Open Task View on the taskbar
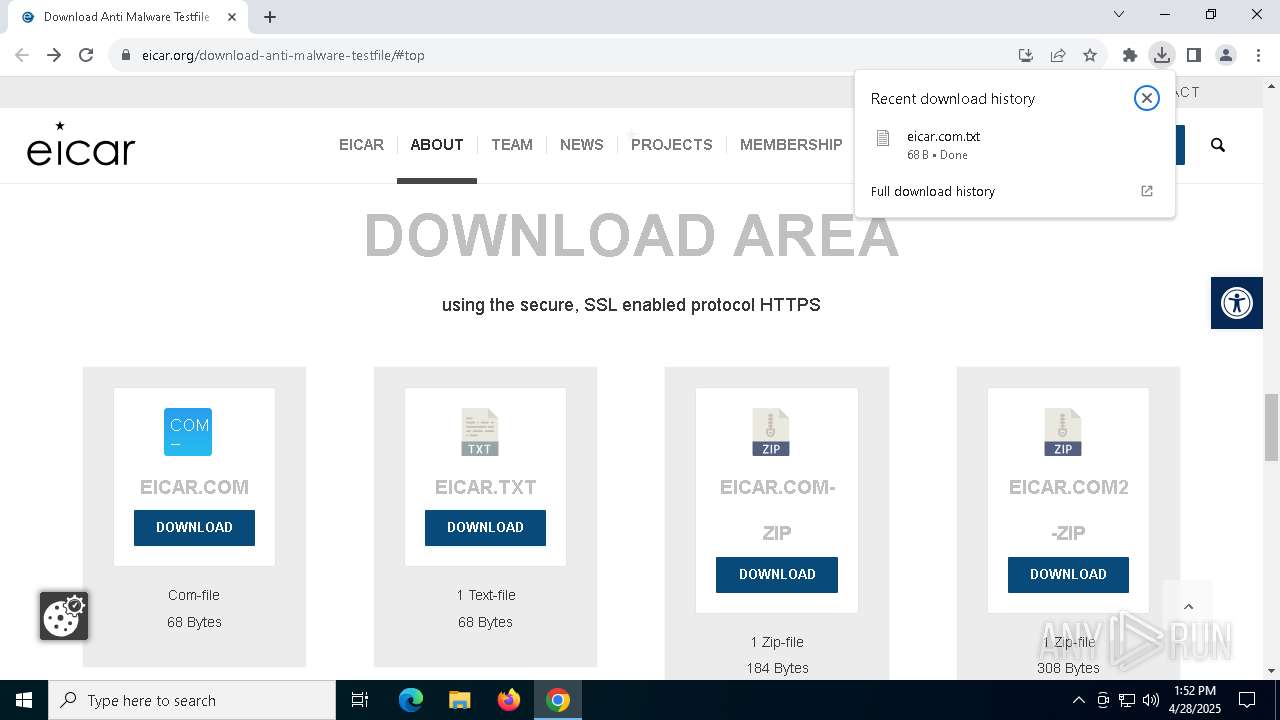Image resolution: width=1280 pixels, height=720 pixels. tap(360, 700)
